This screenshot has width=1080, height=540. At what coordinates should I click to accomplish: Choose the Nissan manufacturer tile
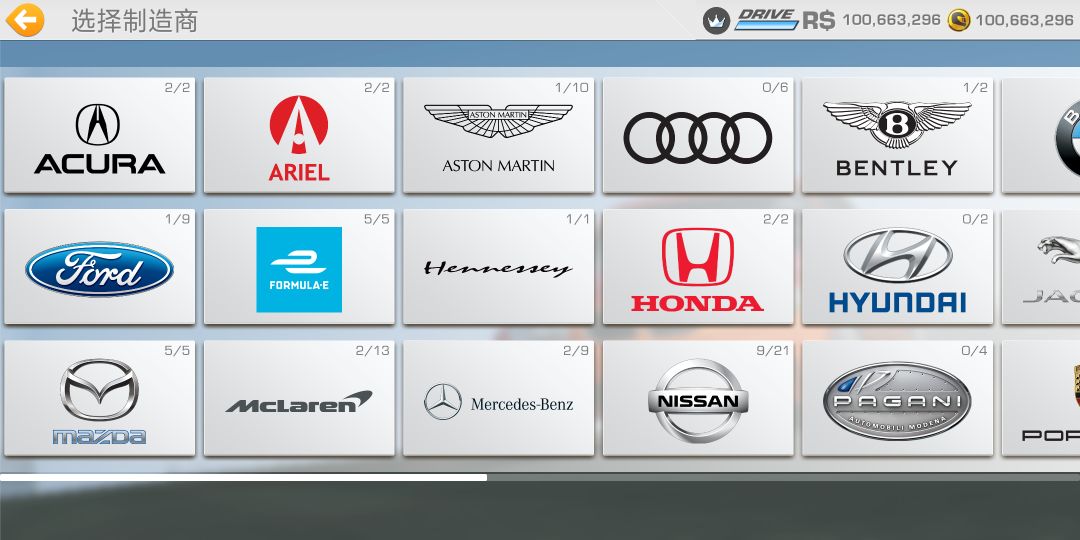pyautogui.click(x=698, y=398)
